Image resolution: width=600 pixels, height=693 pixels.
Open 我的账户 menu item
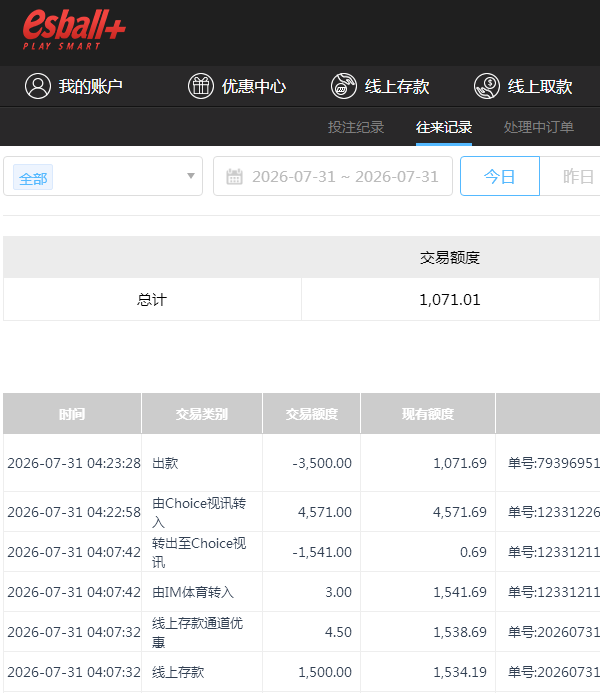pos(91,86)
